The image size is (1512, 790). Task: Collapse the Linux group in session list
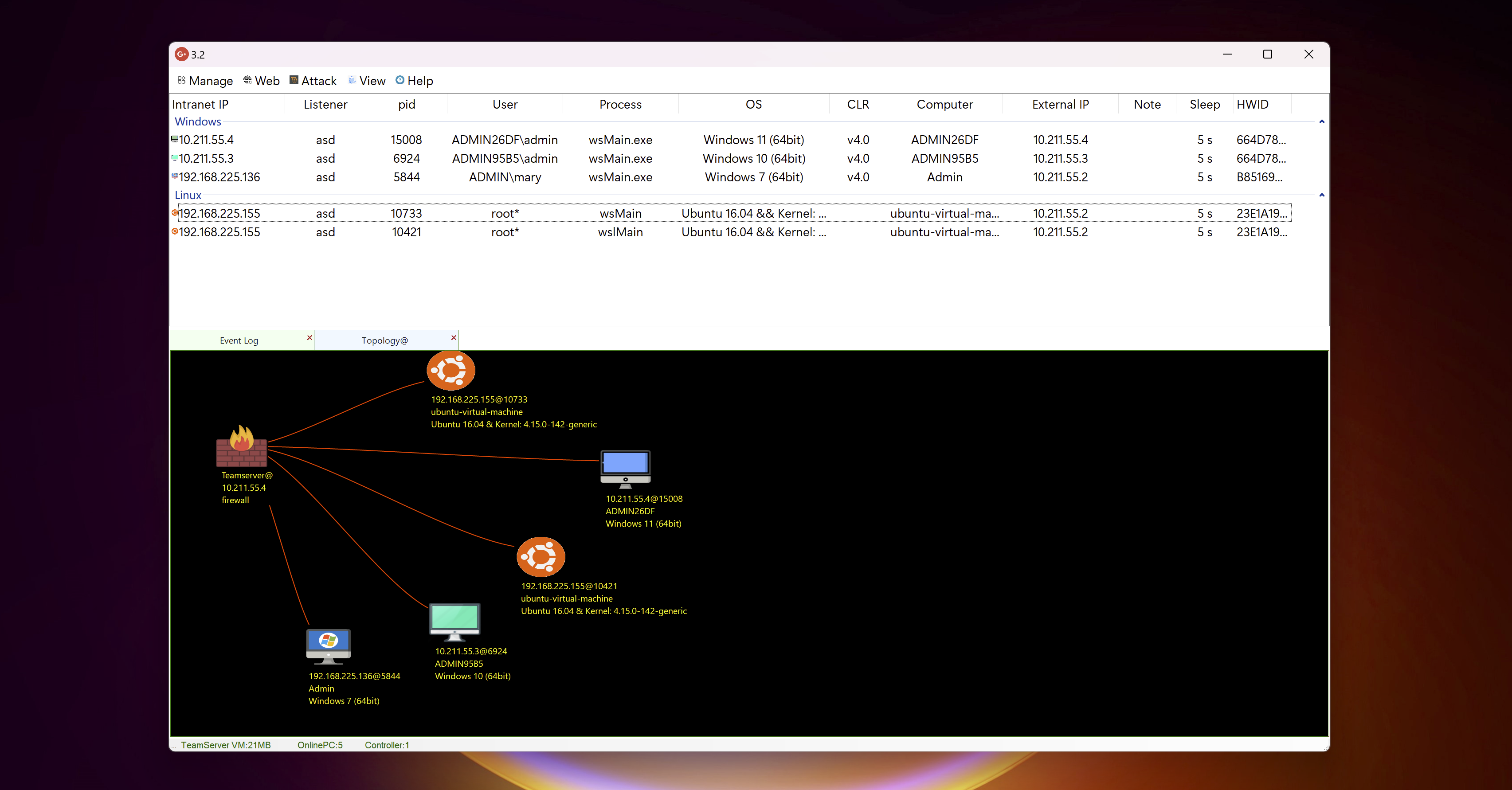click(1321, 195)
